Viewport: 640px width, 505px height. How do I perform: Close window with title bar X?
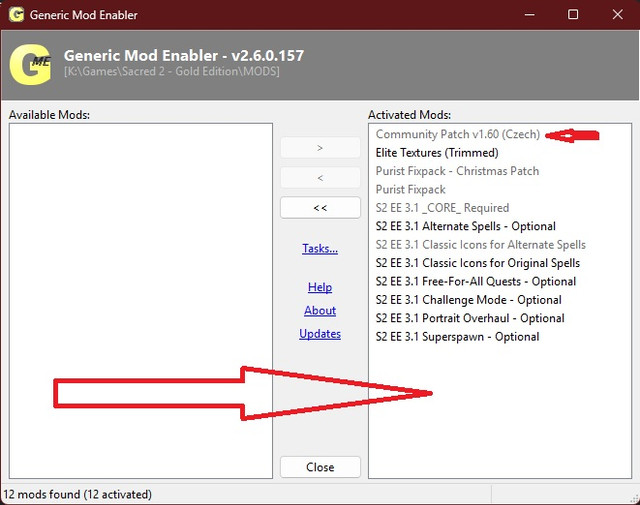point(618,15)
